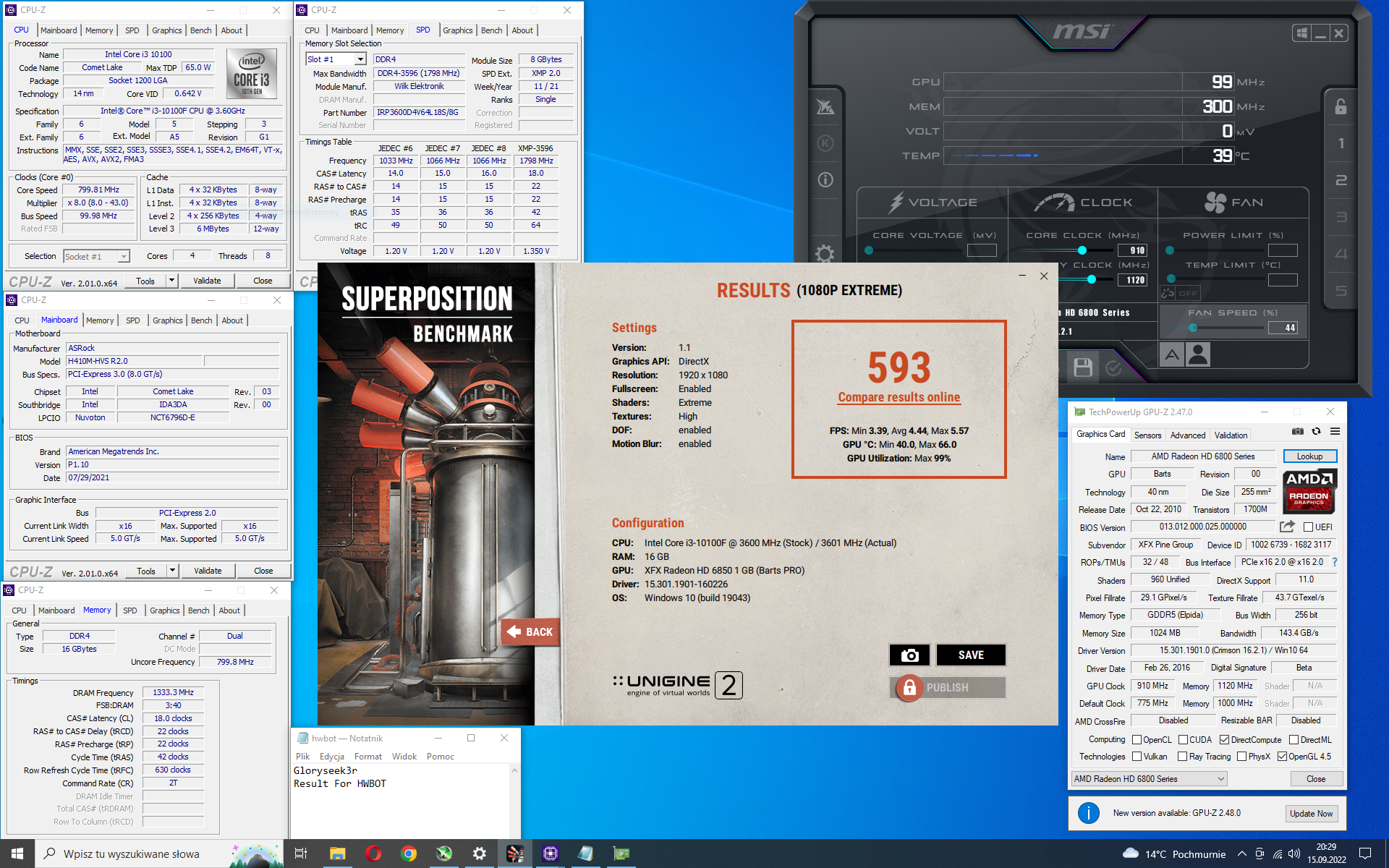Select Afterburner profile slot 3
This screenshot has height=868, width=1389.
[x=1341, y=217]
